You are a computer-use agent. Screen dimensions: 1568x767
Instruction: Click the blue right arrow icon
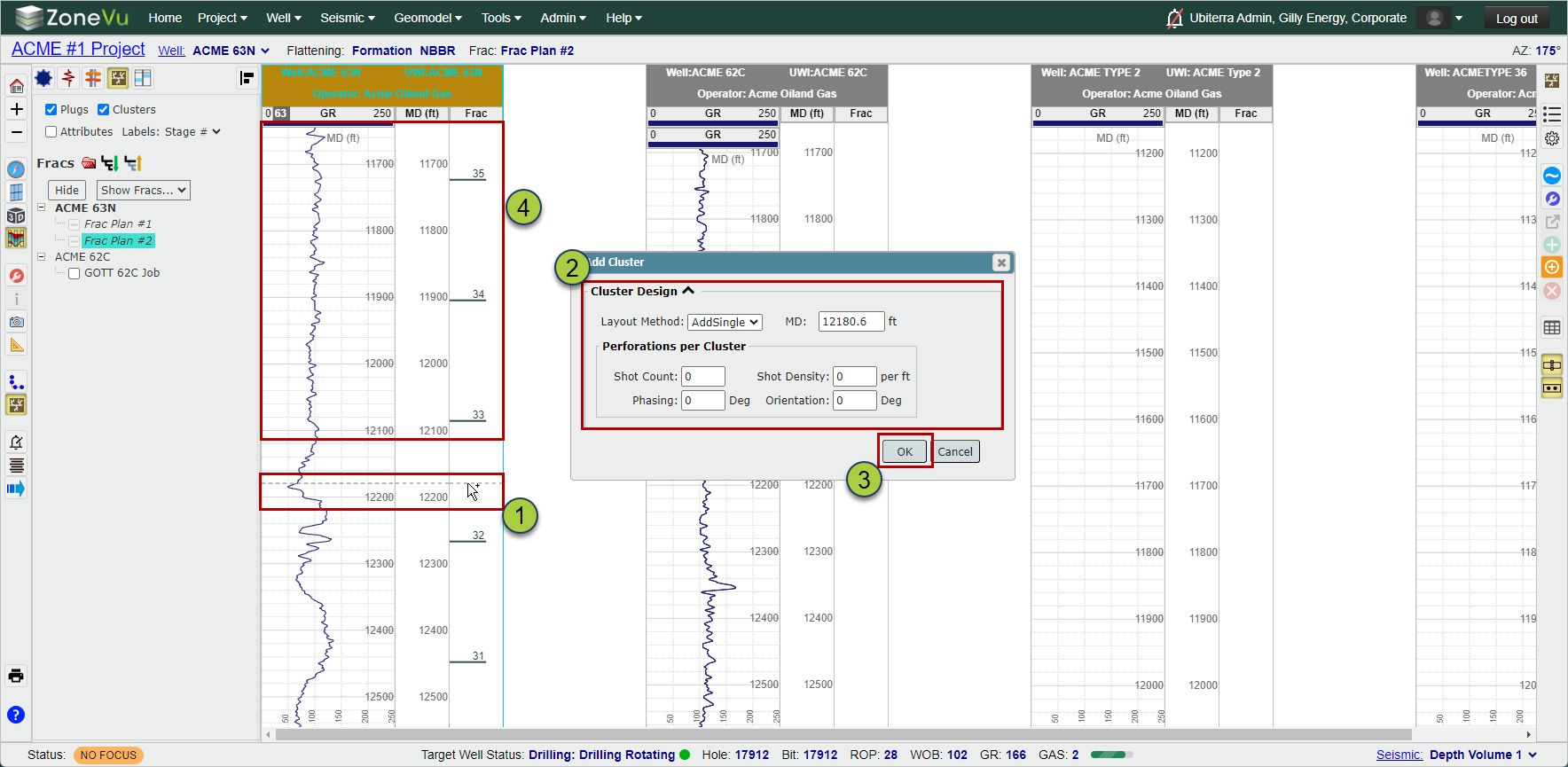click(x=16, y=488)
